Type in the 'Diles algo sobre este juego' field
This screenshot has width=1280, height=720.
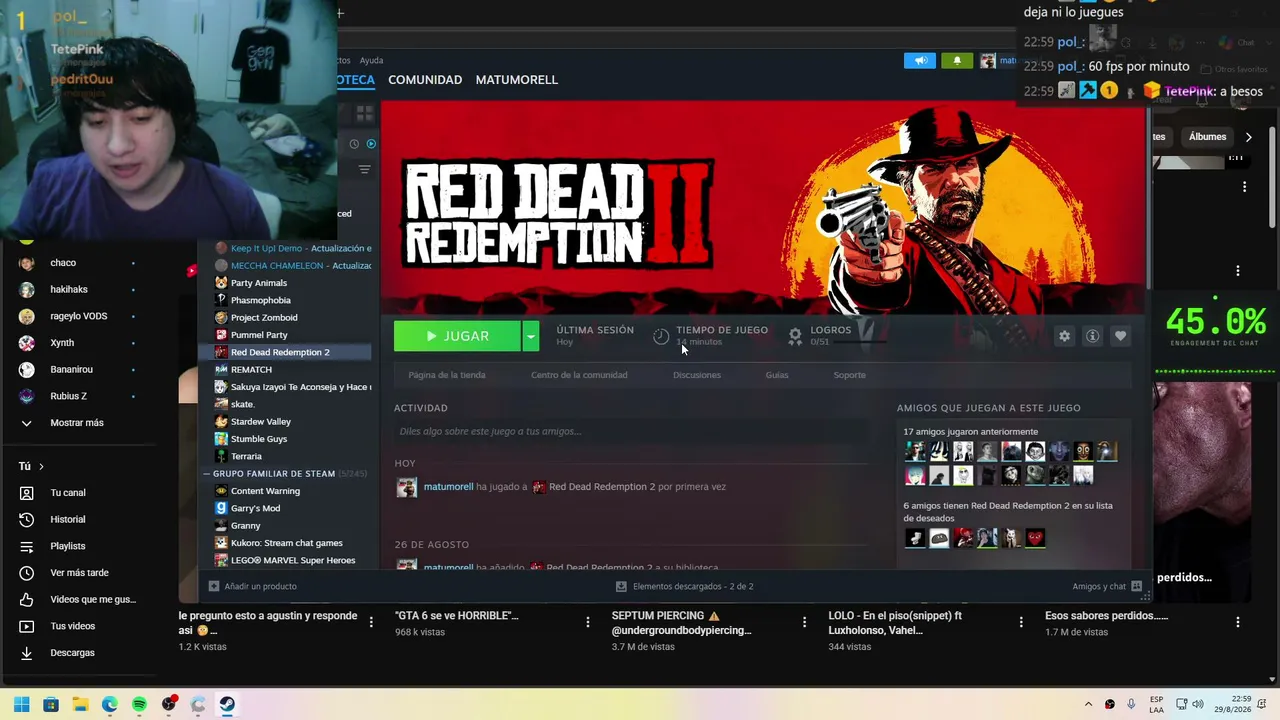coord(632,431)
